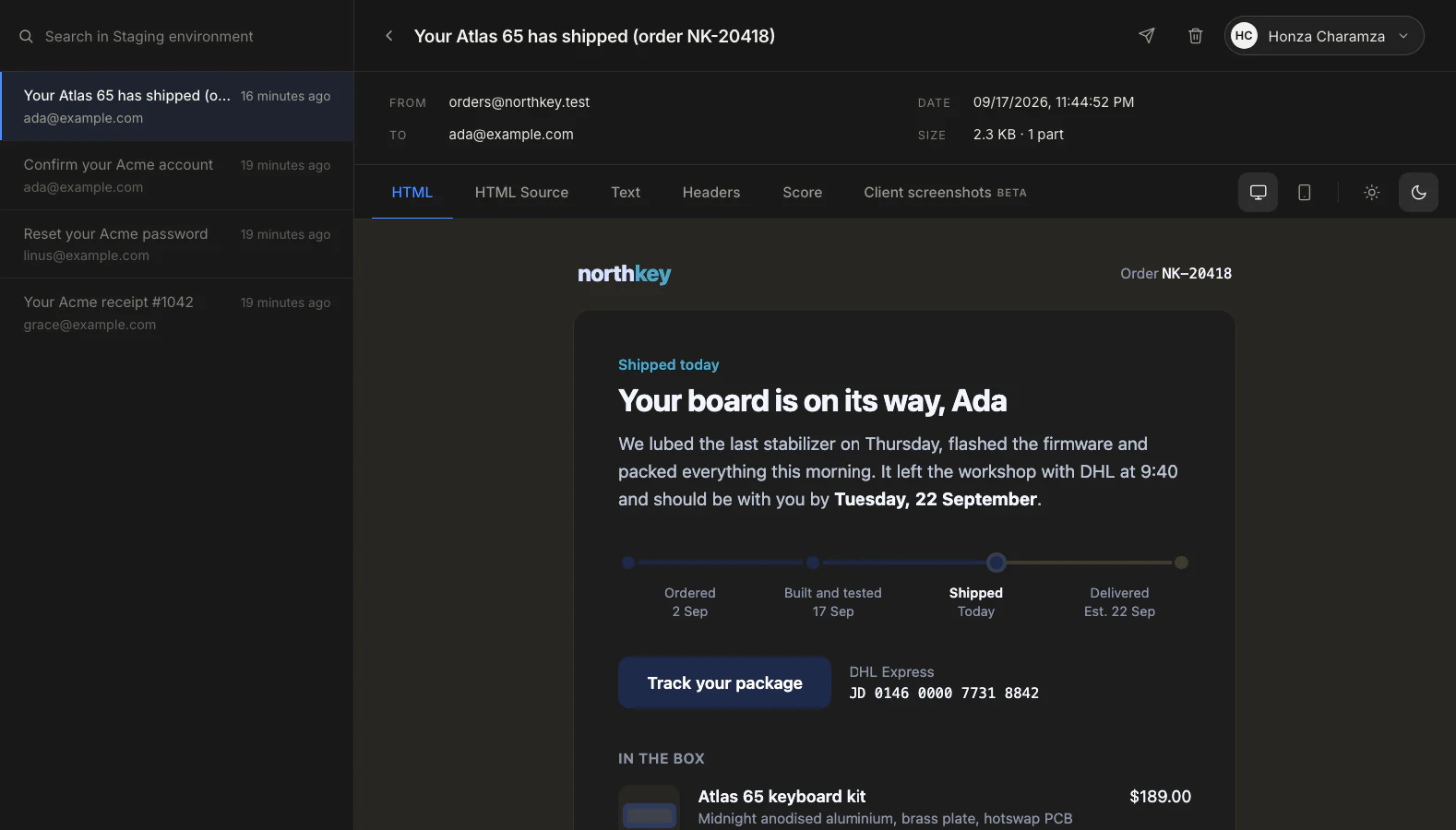Click the Ordered step dot in progress tracker
The image size is (1456, 830).
tap(628, 563)
